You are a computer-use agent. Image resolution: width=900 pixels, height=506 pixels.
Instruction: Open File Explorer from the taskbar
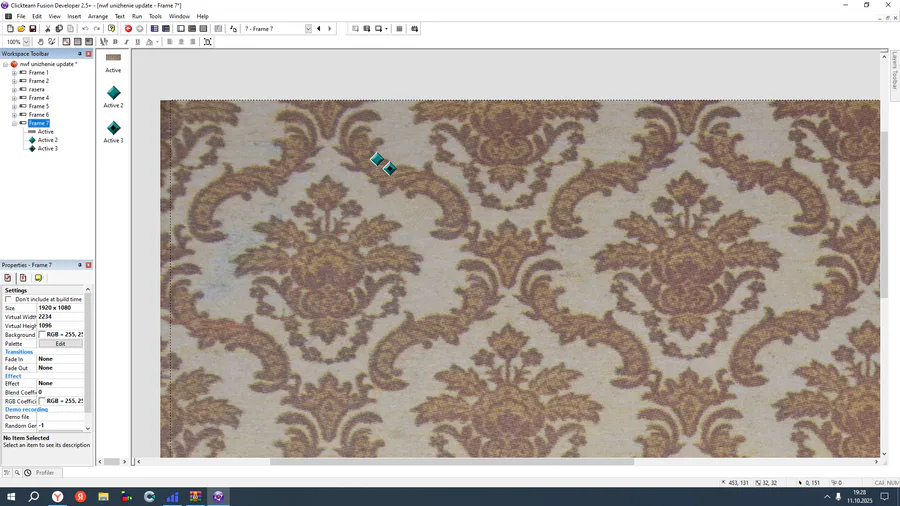click(x=103, y=497)
